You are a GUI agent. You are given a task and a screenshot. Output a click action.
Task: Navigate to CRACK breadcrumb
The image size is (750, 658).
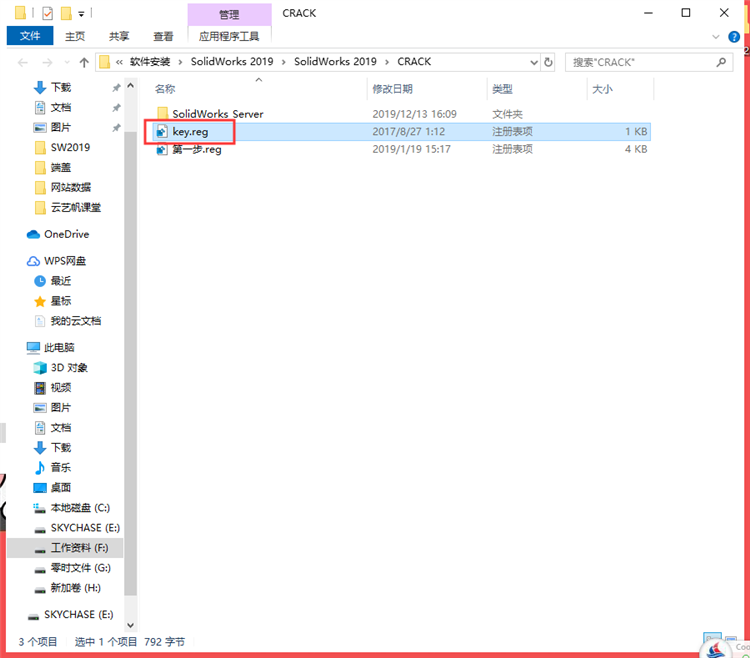(x=414, y=62)
